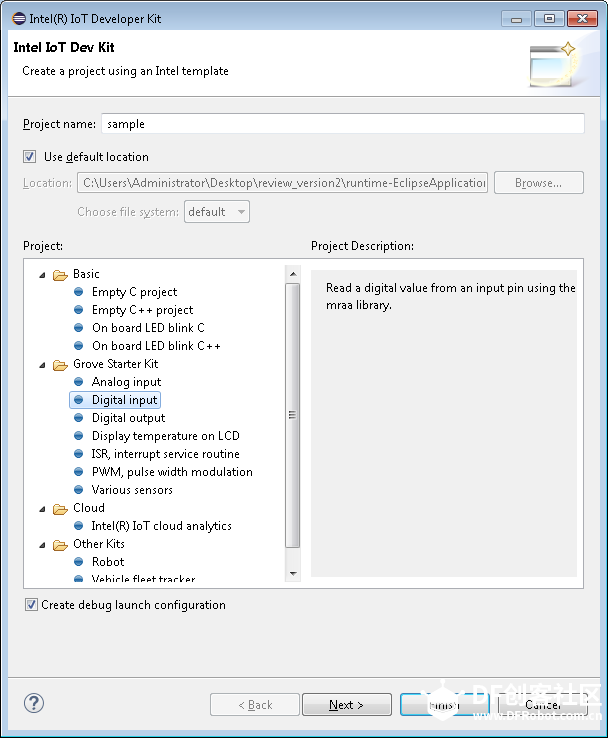This screenshot has width=608, height=738.
Task: Click the Other Kits category label
Action: click(x=99, y=544)
